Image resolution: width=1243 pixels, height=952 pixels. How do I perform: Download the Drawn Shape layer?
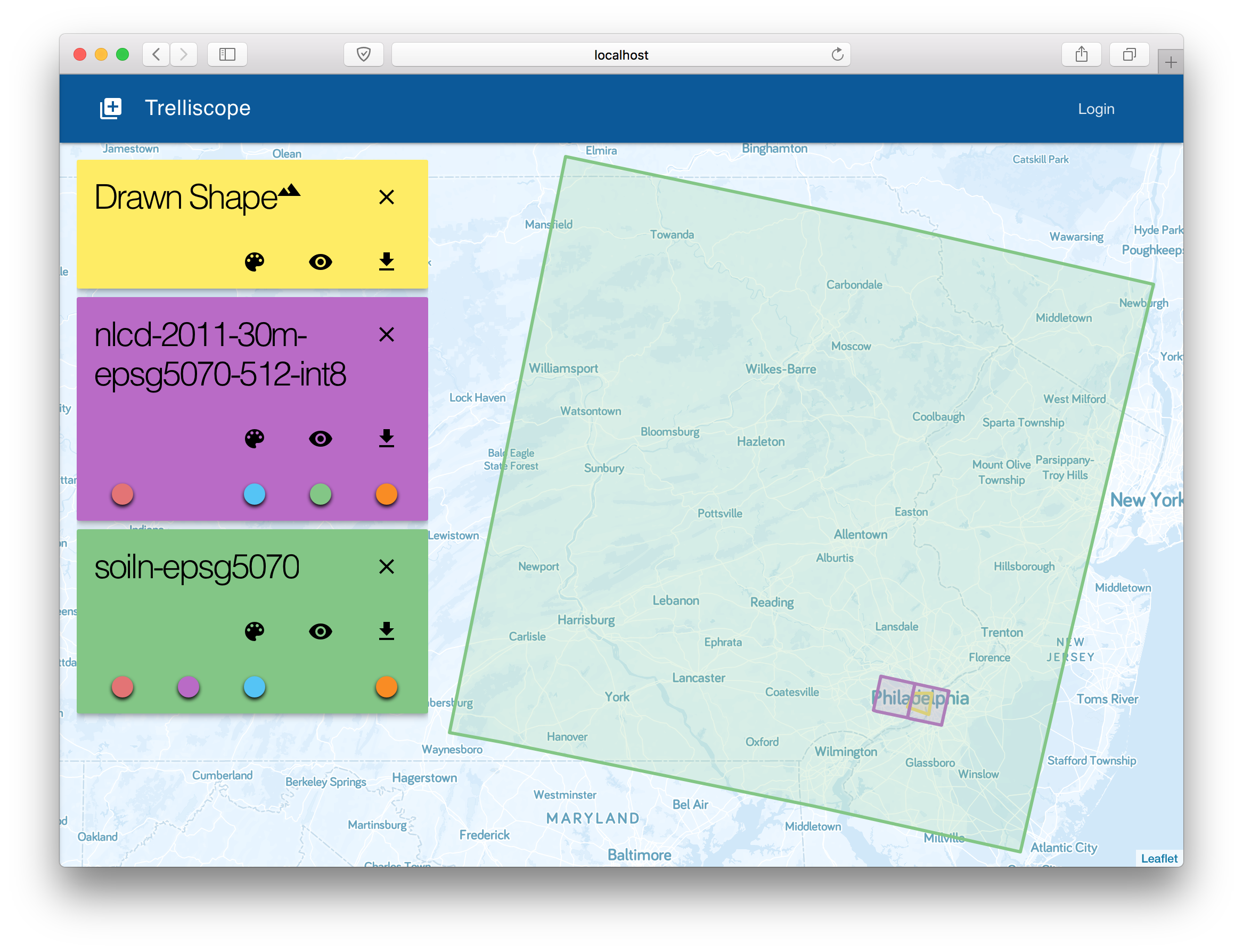pos(386,262)
